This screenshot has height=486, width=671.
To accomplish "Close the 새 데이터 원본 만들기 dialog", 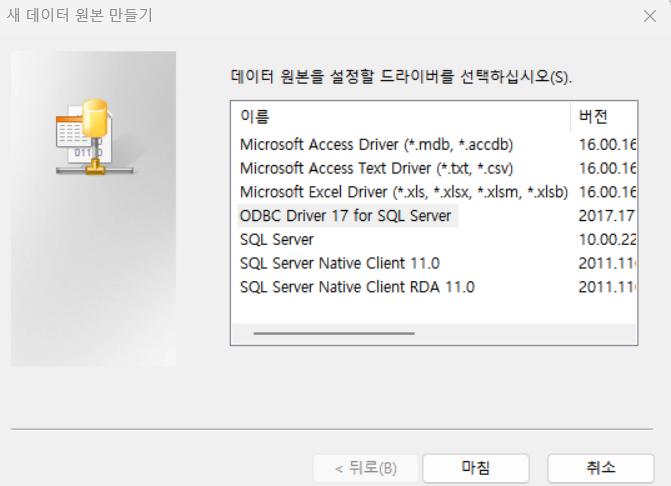I will point(650,16).
